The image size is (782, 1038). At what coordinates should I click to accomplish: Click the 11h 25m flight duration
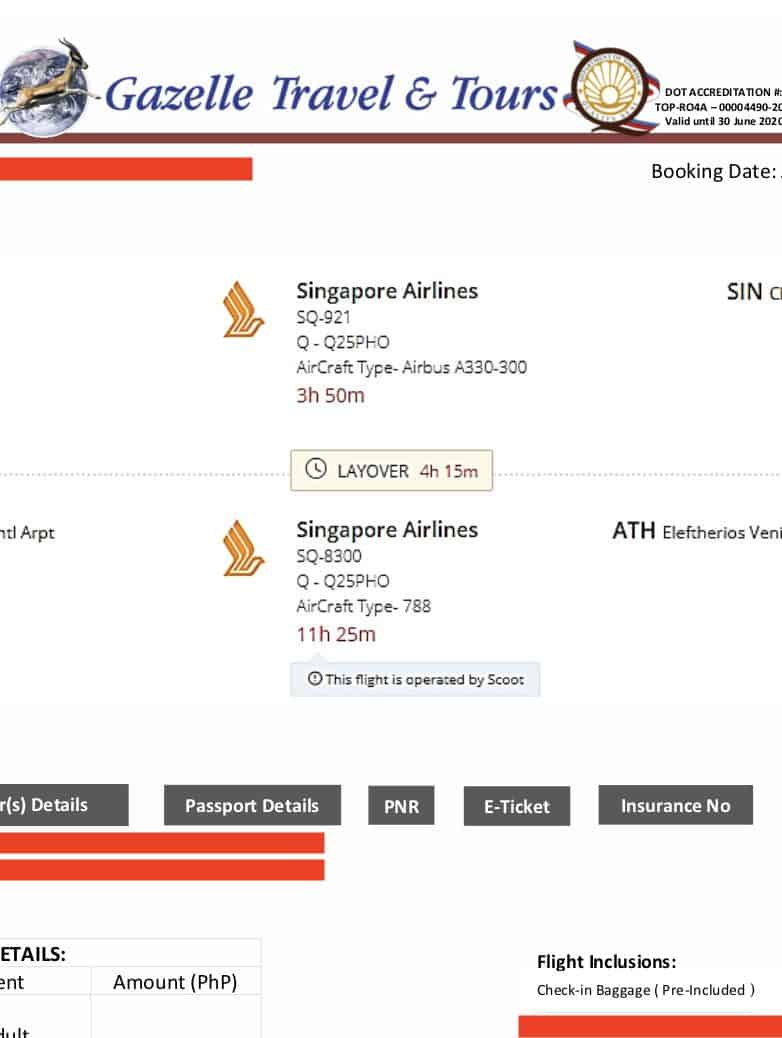(336, 634)
